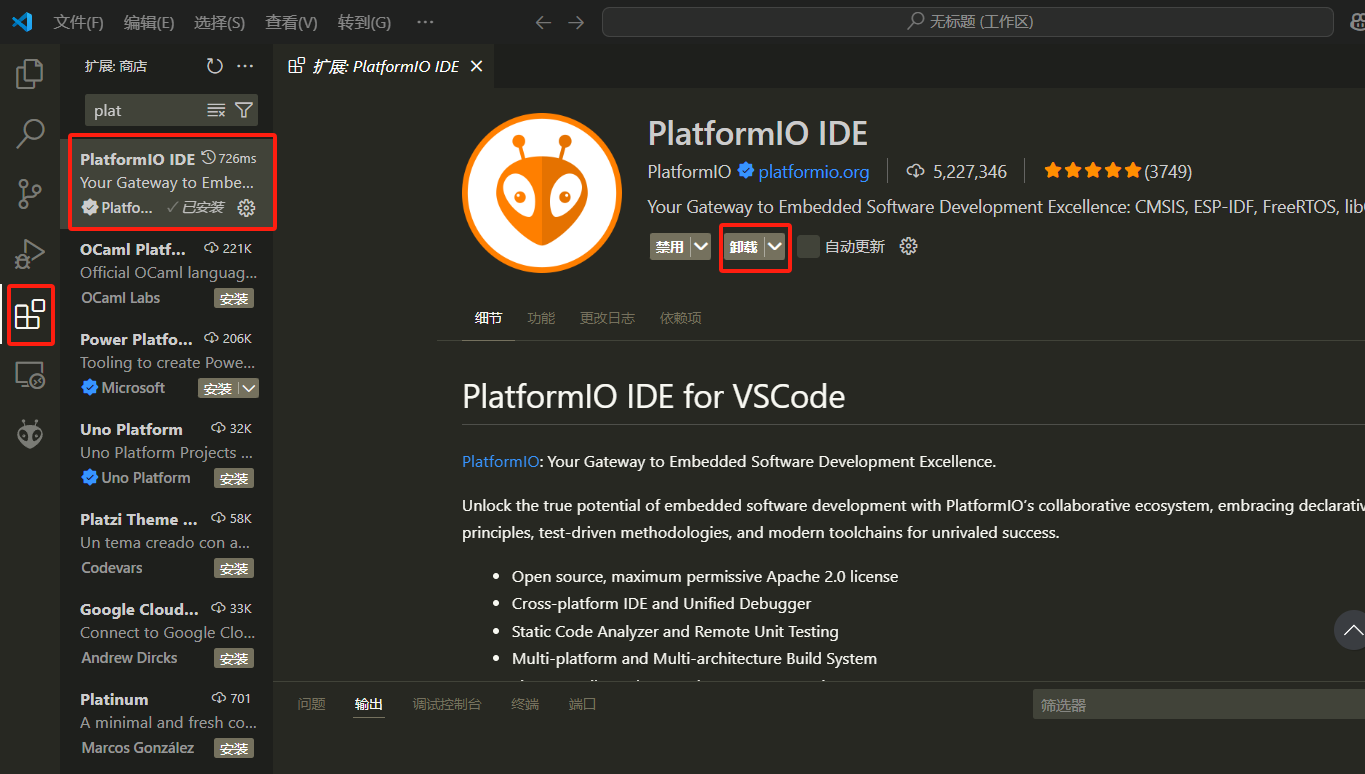This screenshot has height=774, width=1365.
Task: Go back with the navigation arrow
Action: point(543,22)
